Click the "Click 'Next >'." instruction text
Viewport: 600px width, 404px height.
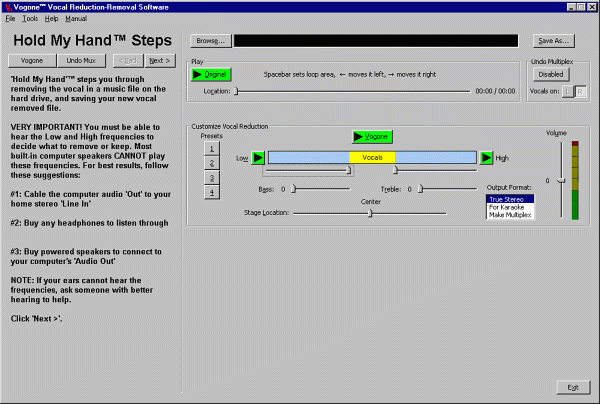coord(36,318)
